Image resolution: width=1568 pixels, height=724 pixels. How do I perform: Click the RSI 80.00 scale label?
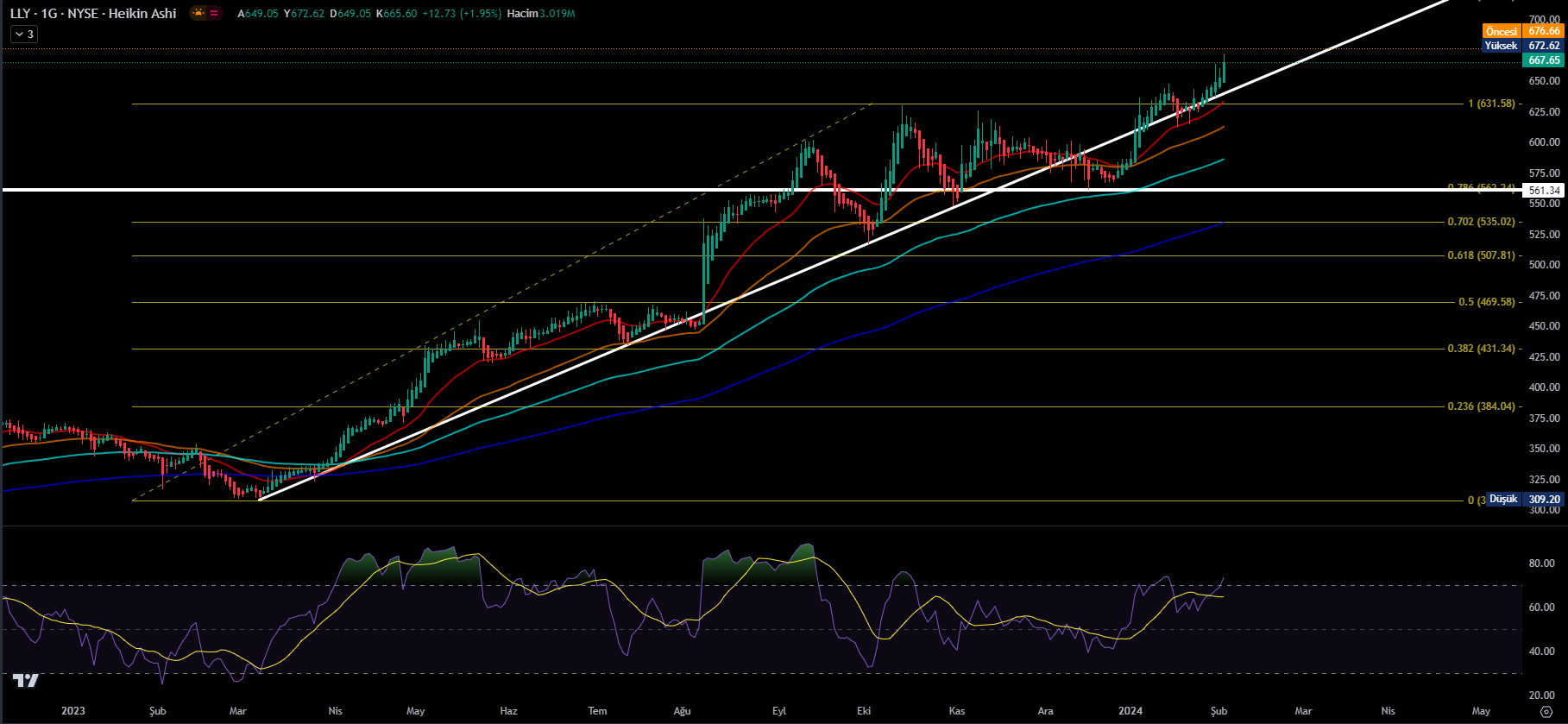point(1542,563)
